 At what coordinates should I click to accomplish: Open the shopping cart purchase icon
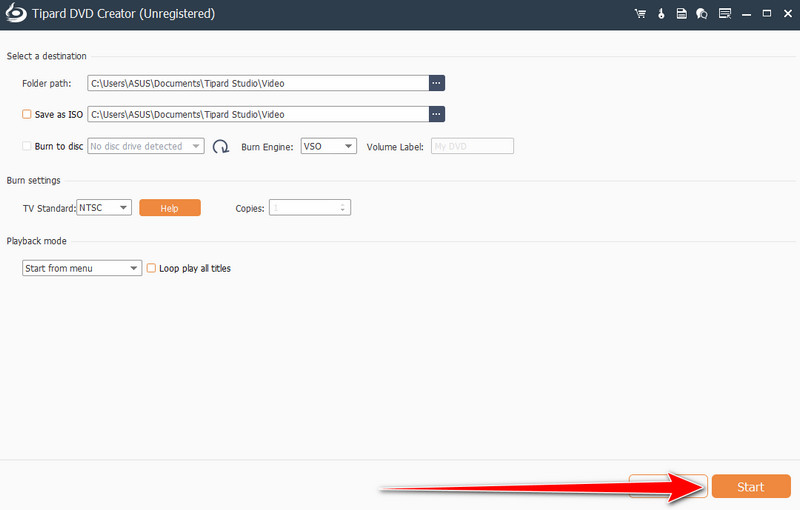point(640,14)
